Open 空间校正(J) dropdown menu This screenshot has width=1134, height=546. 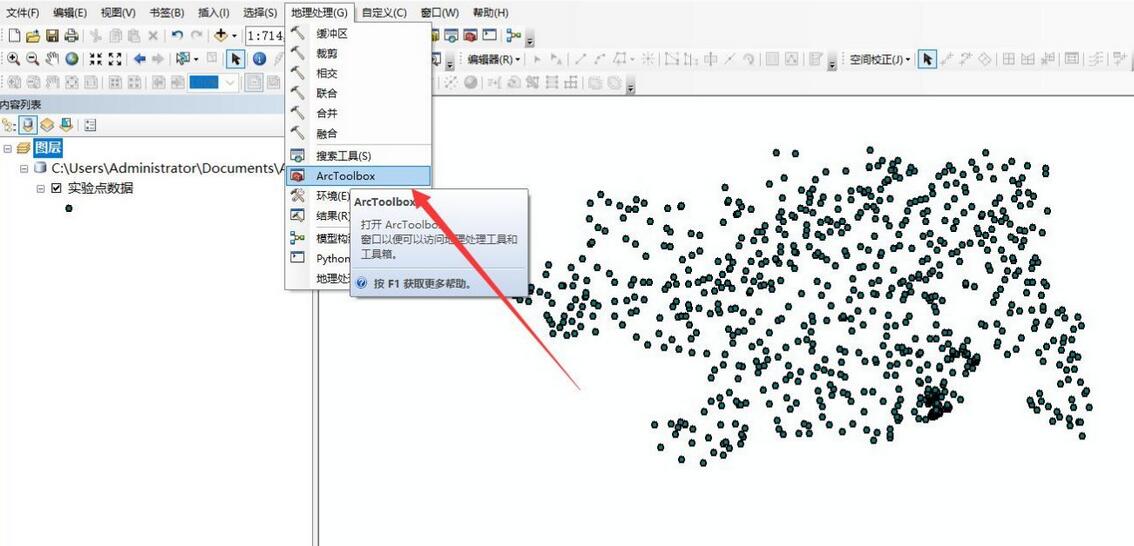881,59
